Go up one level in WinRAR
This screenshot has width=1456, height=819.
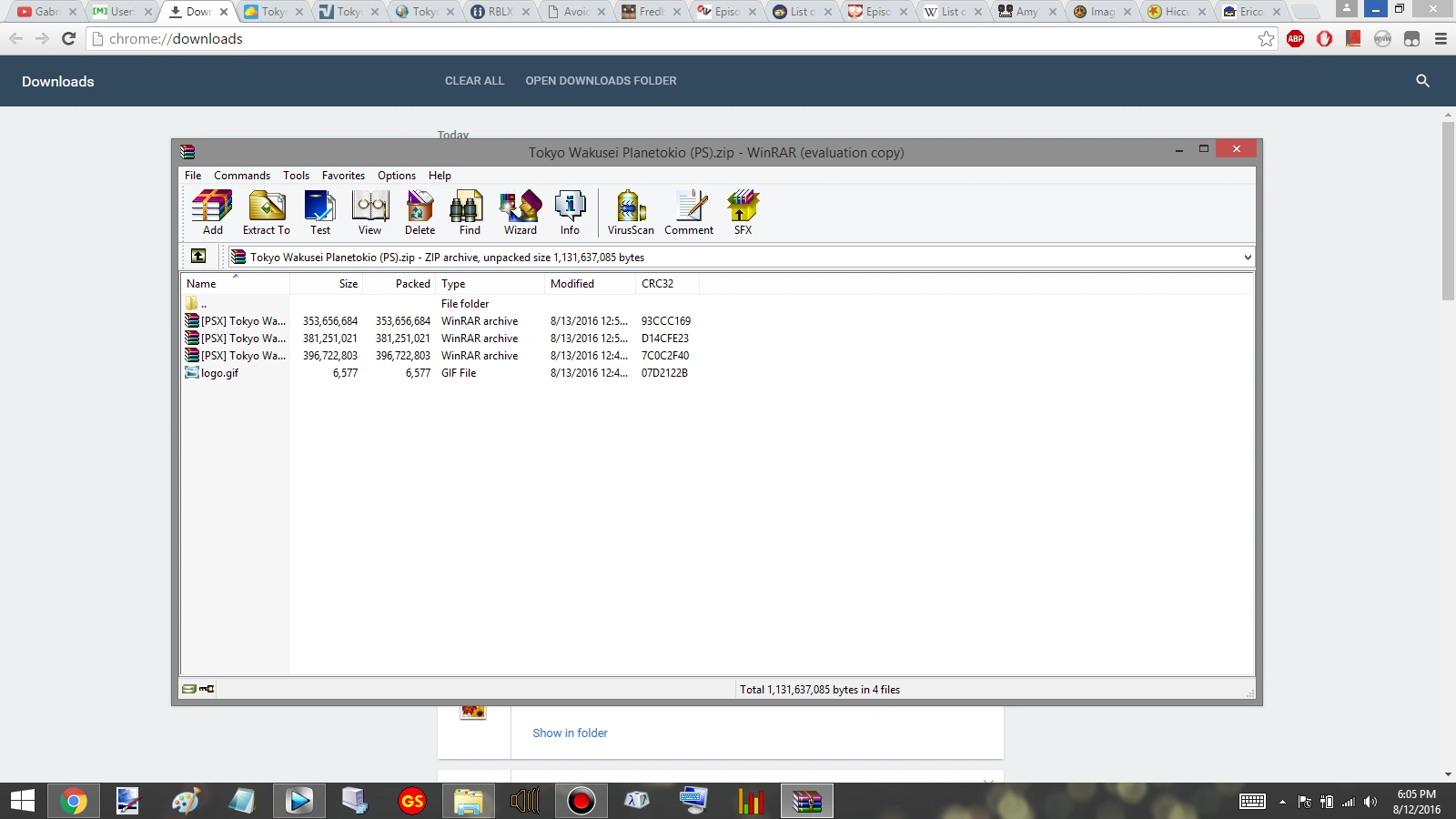pos(198,257)
